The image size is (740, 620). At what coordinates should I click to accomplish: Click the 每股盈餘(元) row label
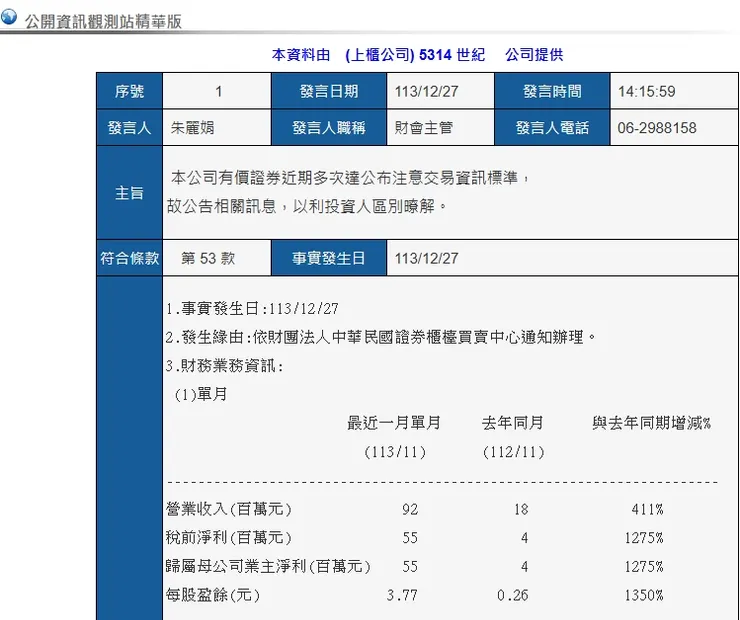click(x=213, y=595)
